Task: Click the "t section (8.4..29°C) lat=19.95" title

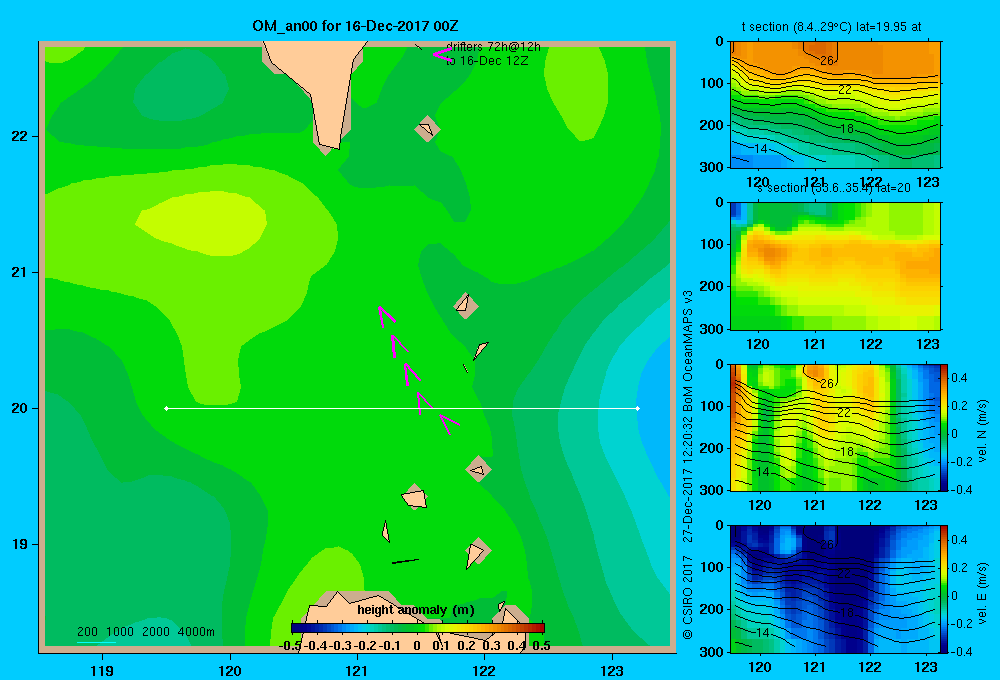Action: [831, 27]
